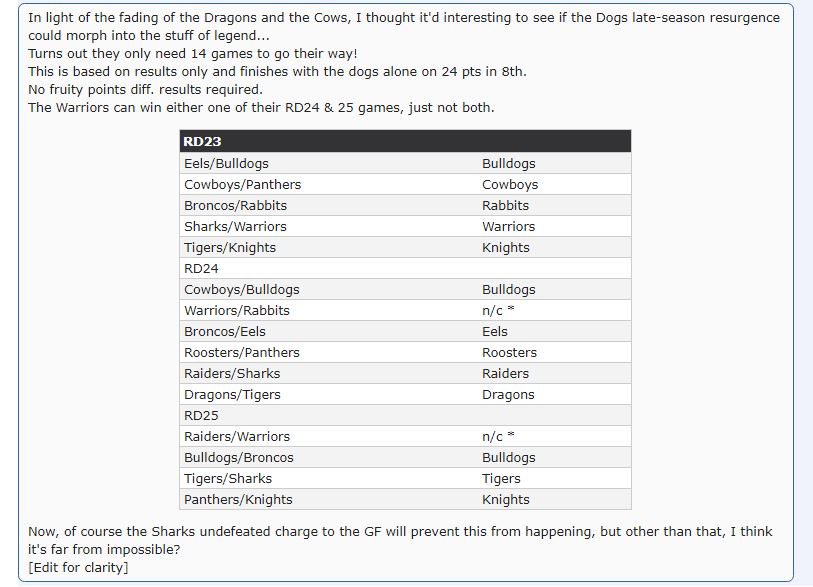Click the n/c result for Warriors/Rabbits
The width and height of the screenshot is (813, 587).
tap(500, 310)
